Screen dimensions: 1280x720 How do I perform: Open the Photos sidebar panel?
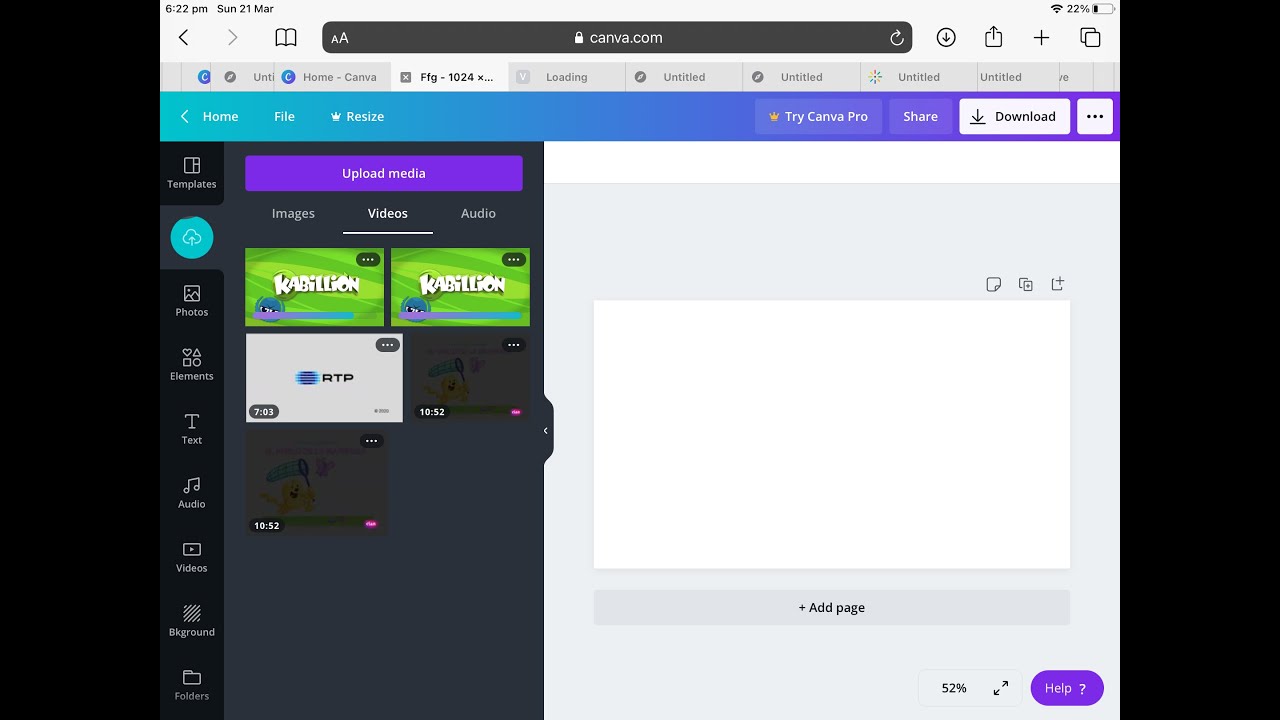pos(192,301)
